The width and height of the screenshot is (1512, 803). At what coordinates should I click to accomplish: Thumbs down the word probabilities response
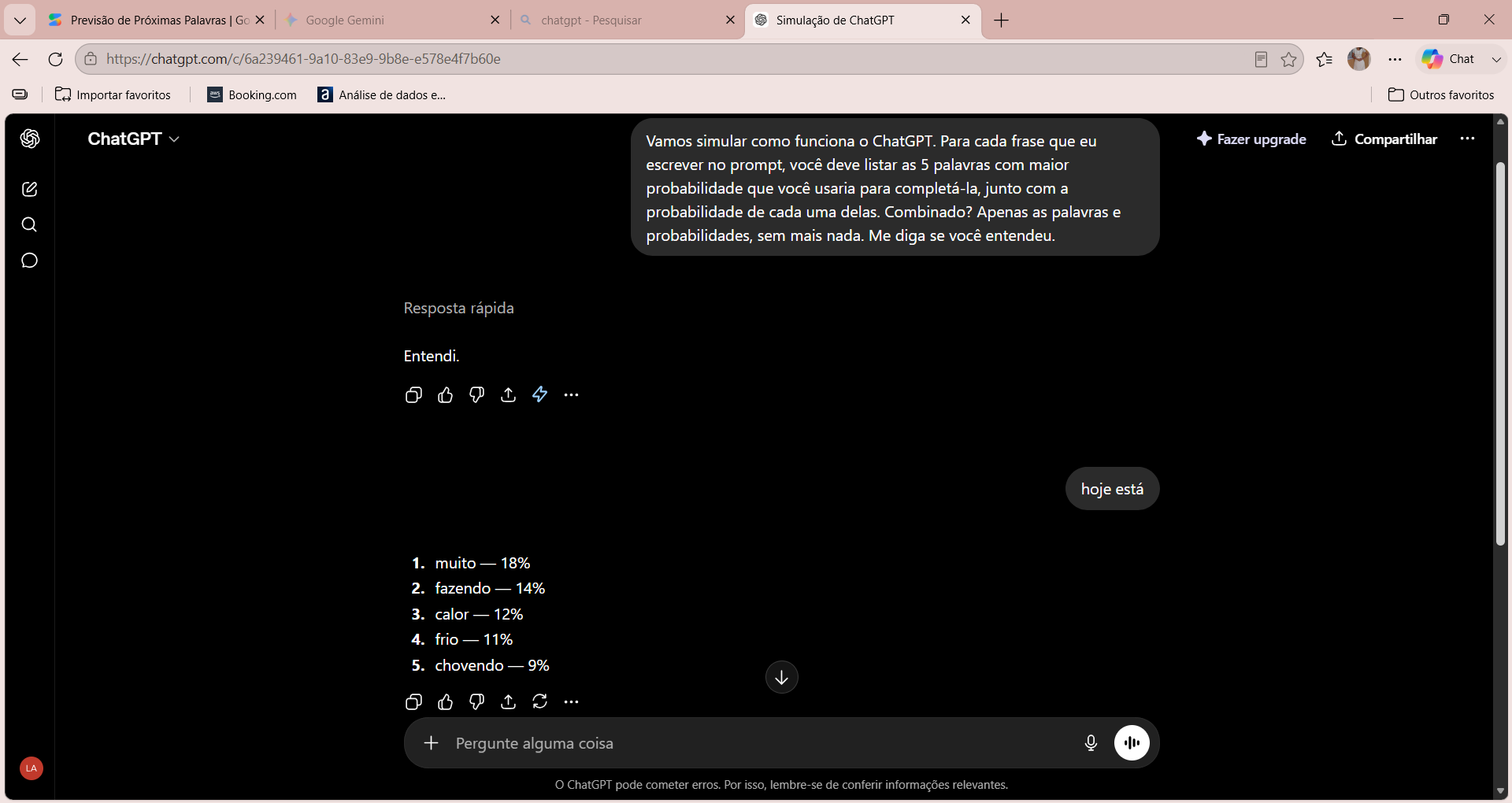pyautogui.click(x=477, y=702)
